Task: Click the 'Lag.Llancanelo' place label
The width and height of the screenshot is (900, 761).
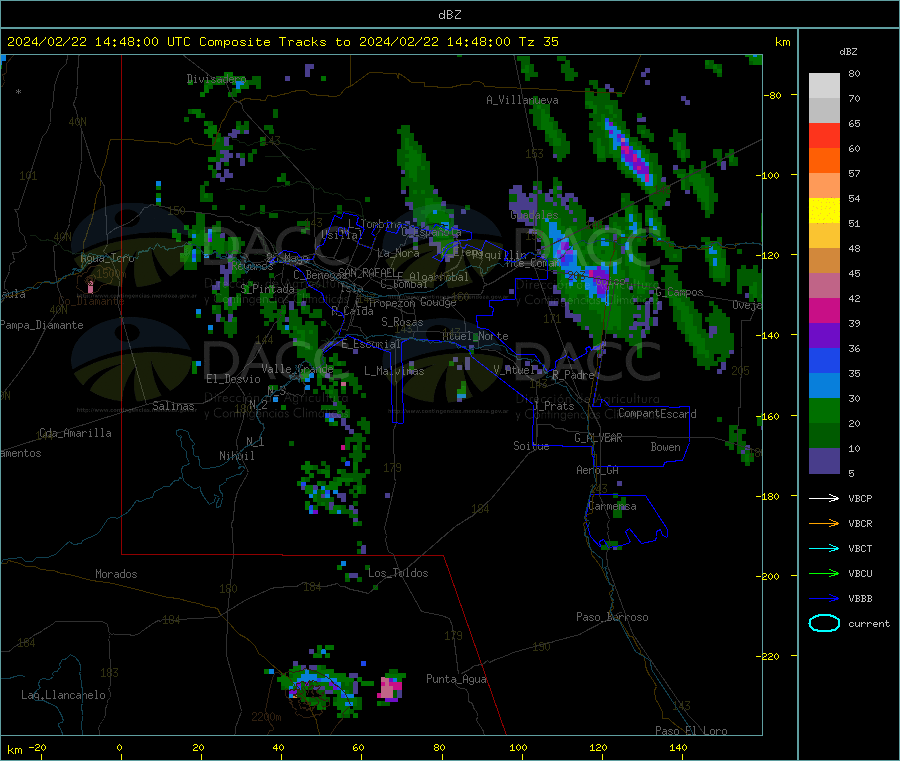Action: (x=63, y=696)
